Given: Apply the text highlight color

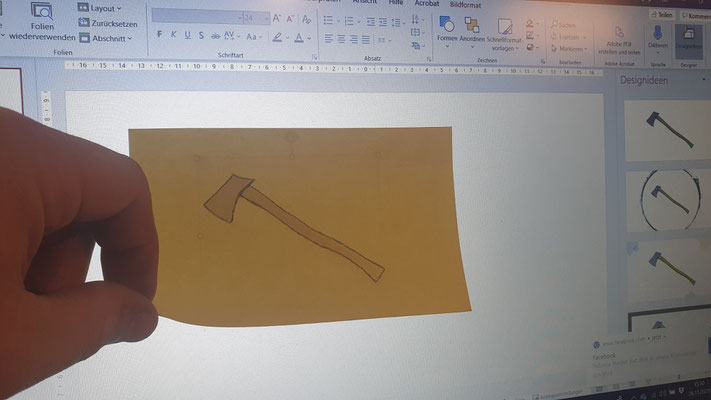Looking at the screenshot, I should coord(279,38).
